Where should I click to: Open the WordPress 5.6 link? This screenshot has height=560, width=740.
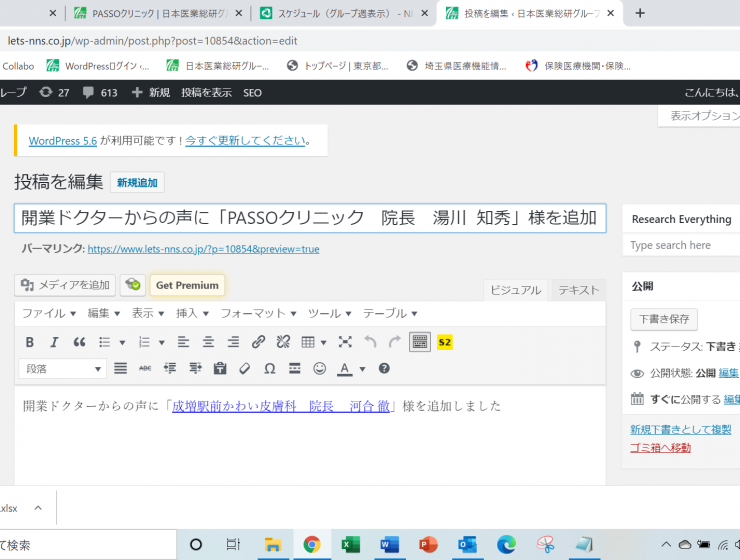(63, 141)
